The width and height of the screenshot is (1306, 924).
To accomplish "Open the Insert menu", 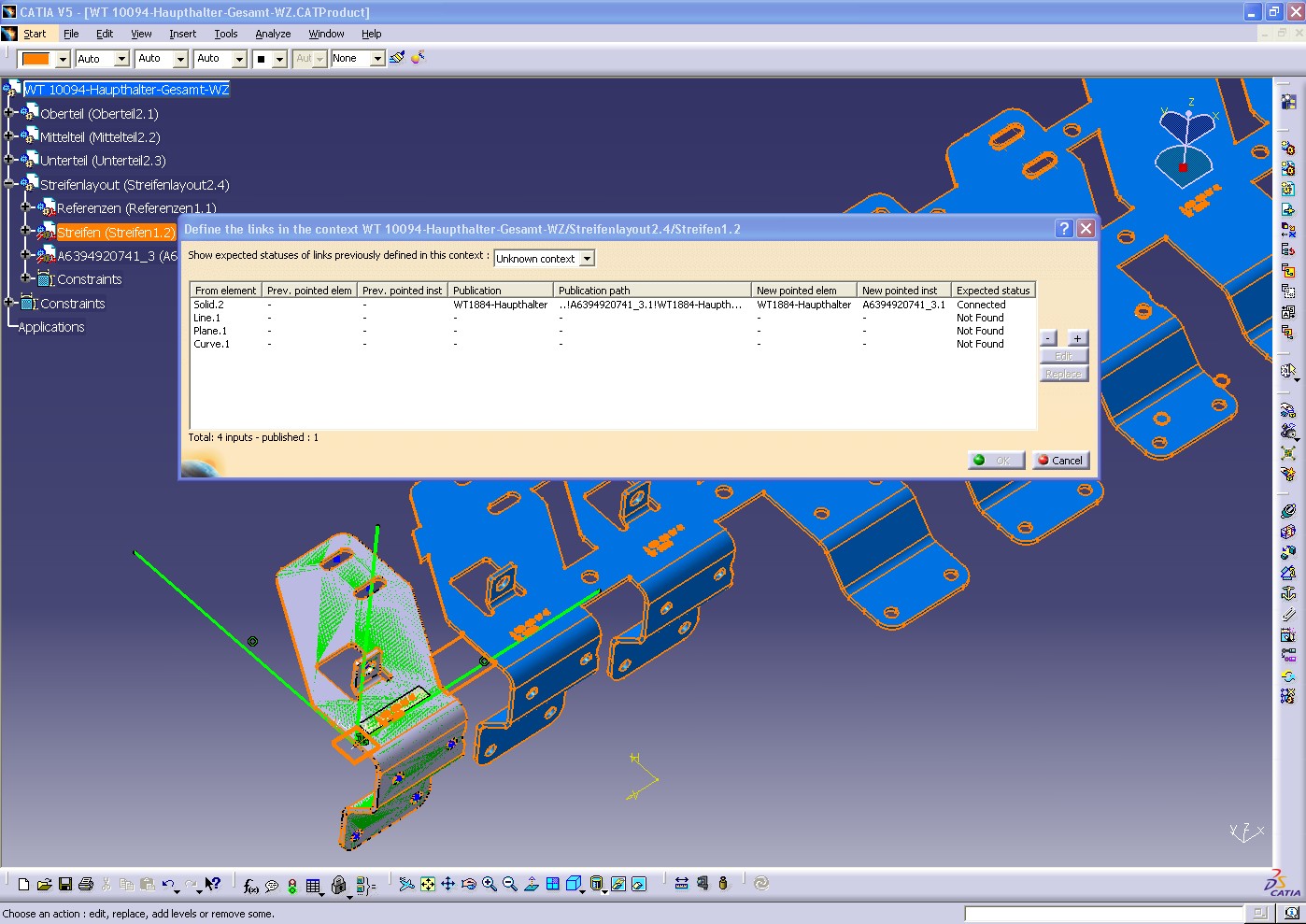I will pyautogui.click(x=182, y=34).
